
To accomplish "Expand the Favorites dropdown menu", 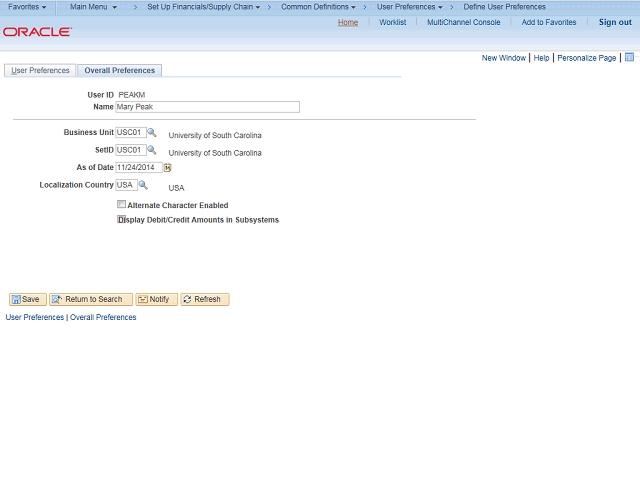I will [27, 7].
